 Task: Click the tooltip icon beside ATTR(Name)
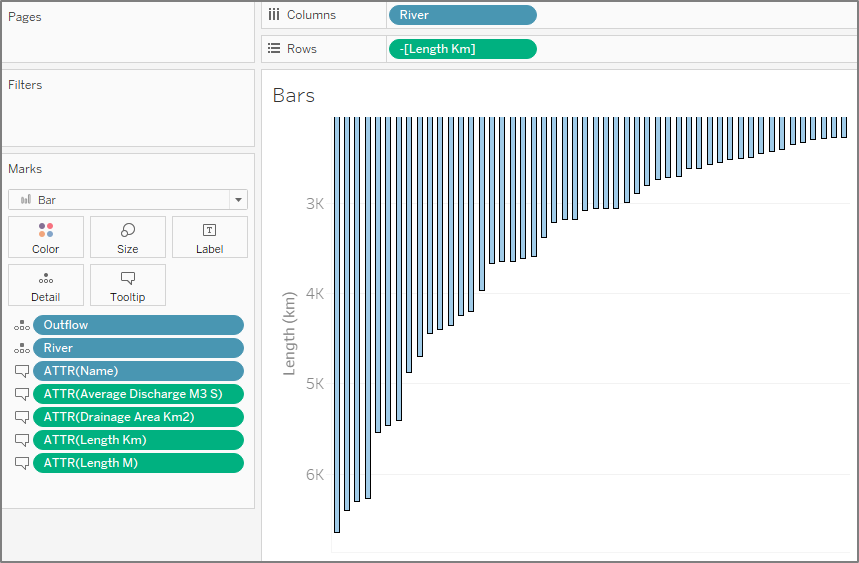21,371
